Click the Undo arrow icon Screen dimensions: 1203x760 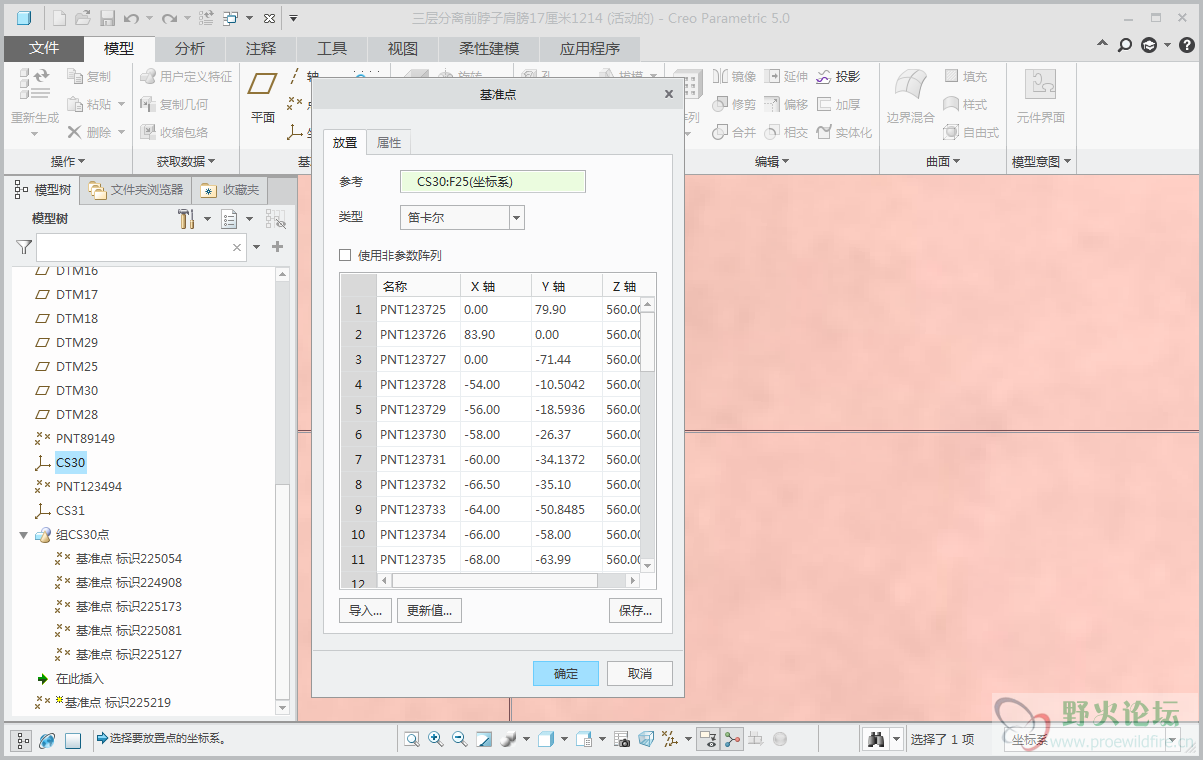tap(131, 18)
